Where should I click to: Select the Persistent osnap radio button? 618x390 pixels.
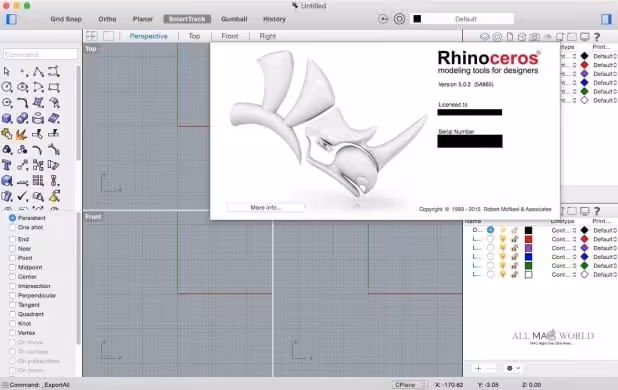[13, 218]
